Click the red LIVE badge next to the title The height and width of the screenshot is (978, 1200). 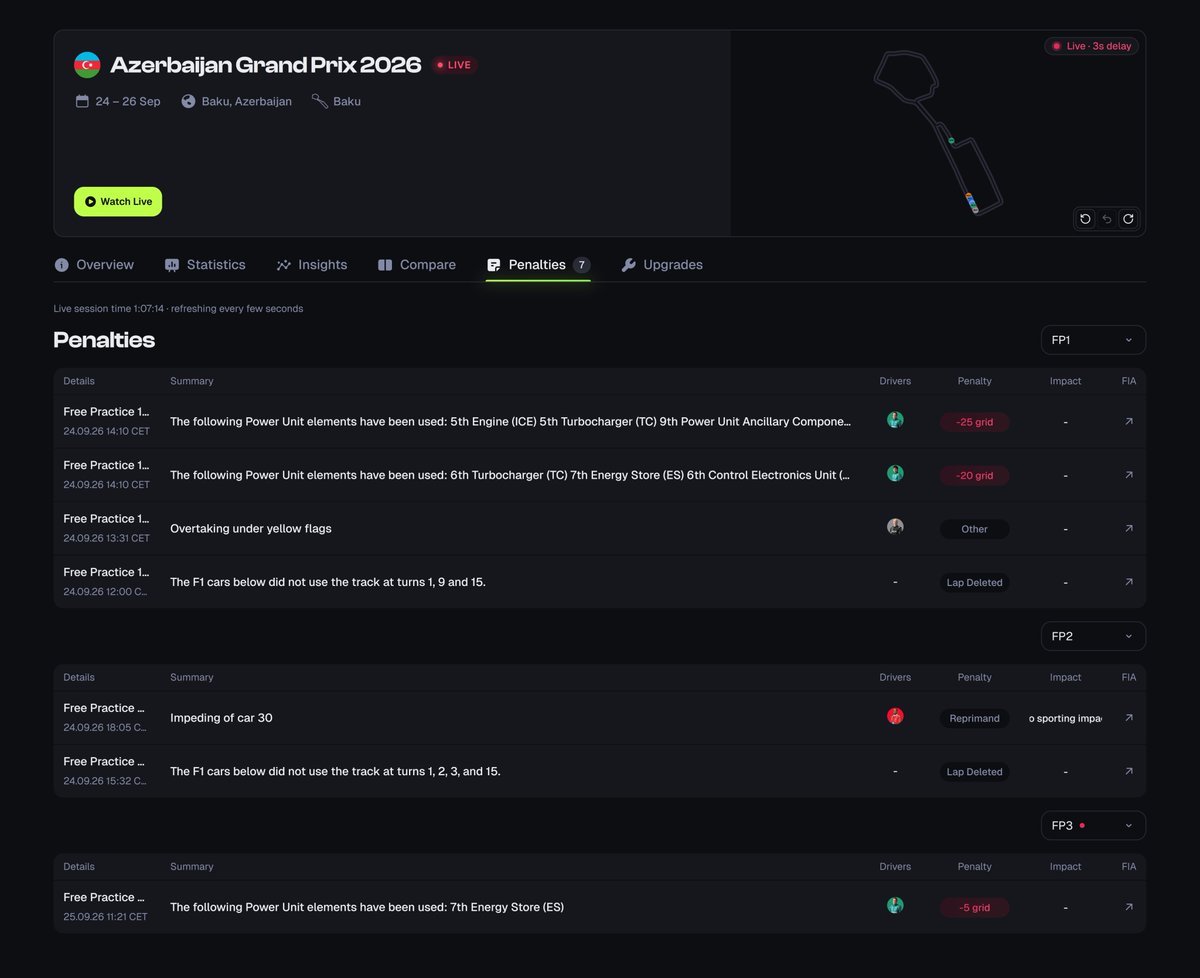455,65
